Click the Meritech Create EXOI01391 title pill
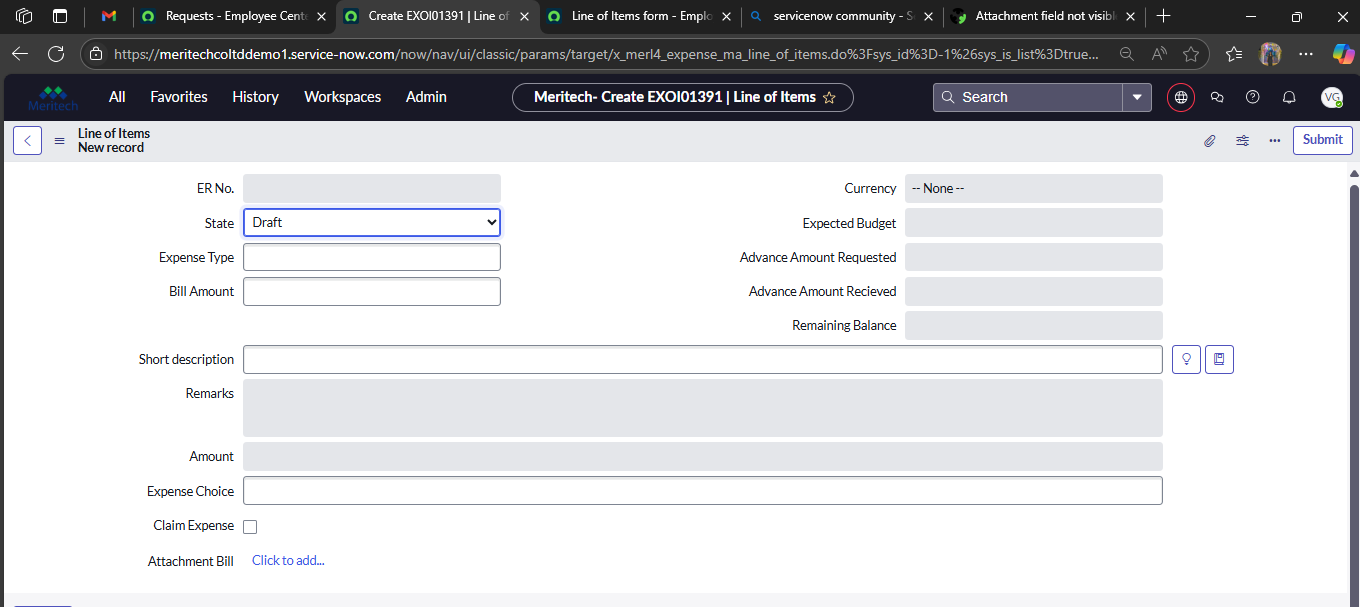The height and width of the screenshot is (607, 1360). click(683, 97)
